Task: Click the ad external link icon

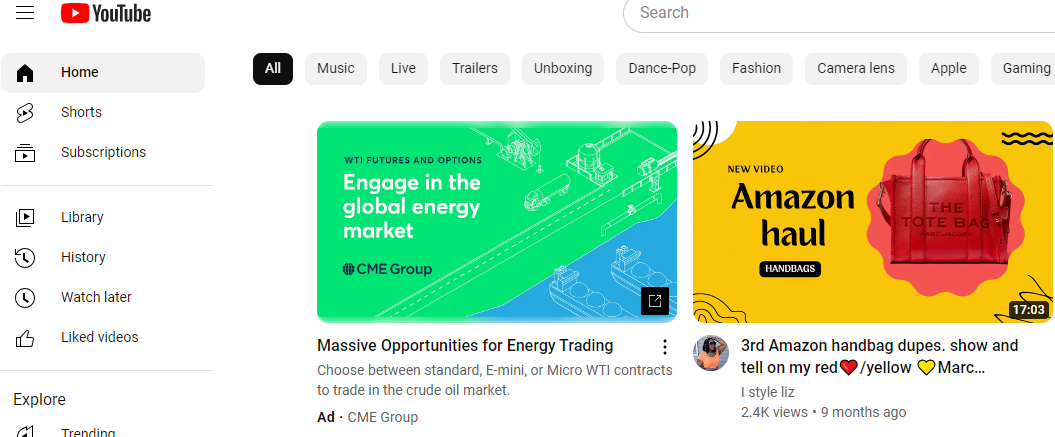Action: click(x=655, y=300)
